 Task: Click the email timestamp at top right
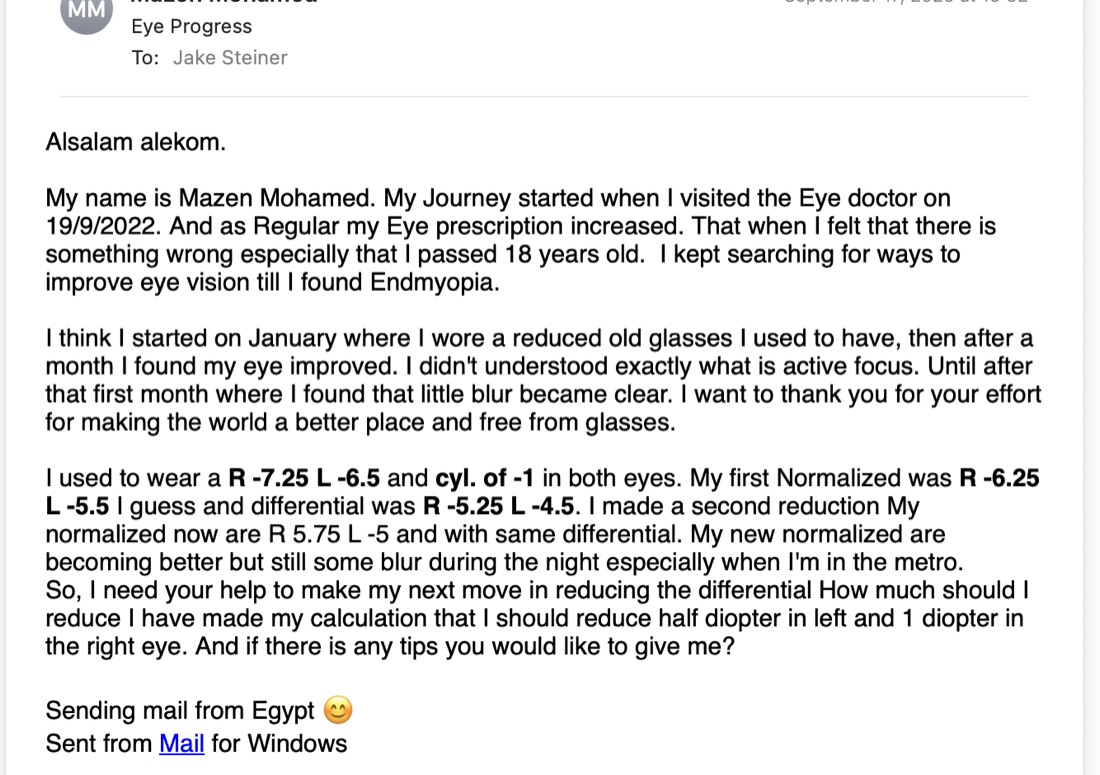906,2
